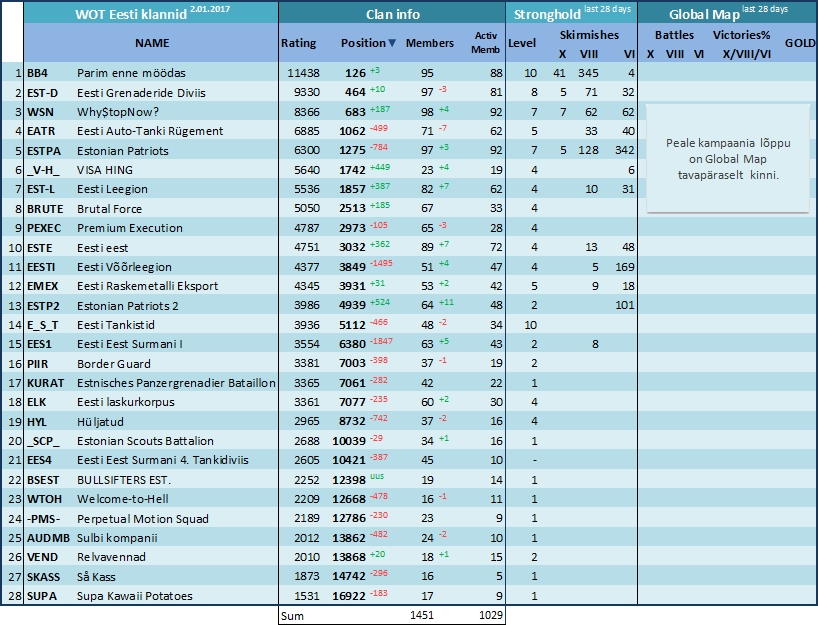The height and width of the screenshot is (625, 818).
Task: Click clan tag EES1
Action: coord(40,344)
